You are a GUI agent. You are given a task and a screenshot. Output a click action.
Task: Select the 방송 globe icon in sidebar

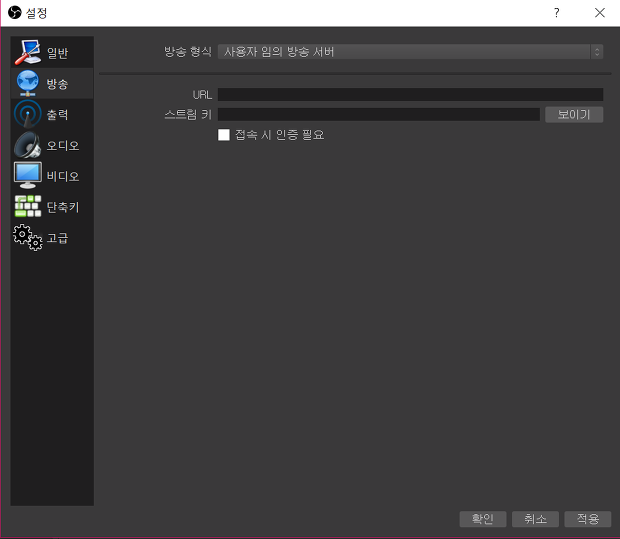coord(28,83)
